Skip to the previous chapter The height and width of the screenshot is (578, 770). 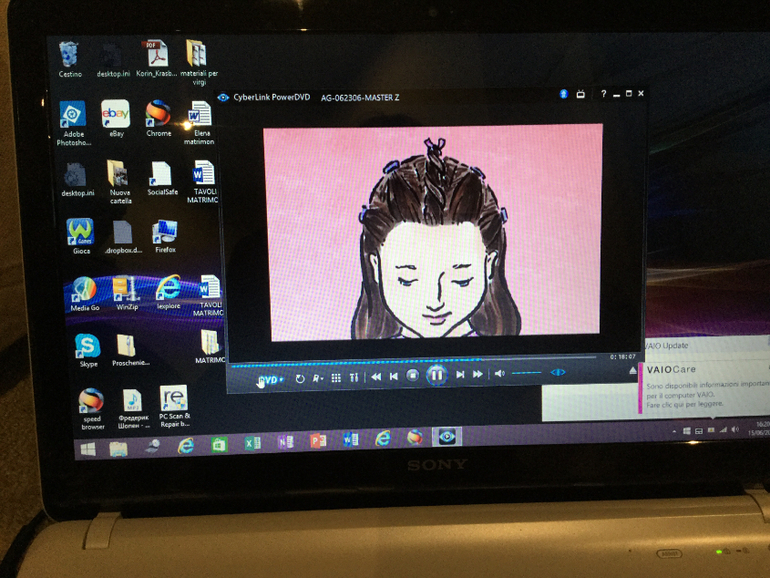pos(394,376)
